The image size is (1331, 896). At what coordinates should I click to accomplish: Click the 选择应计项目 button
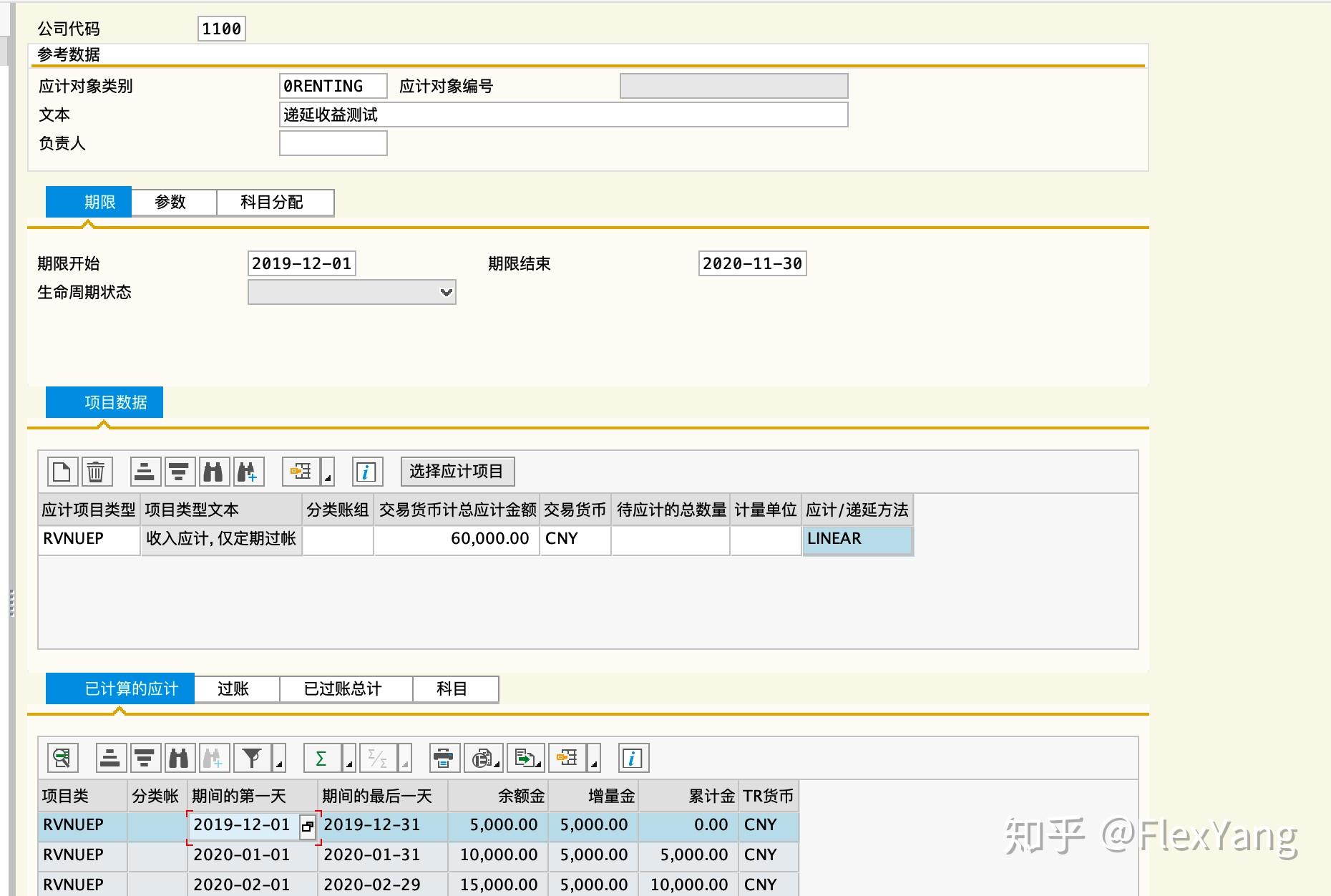[457, 472]
